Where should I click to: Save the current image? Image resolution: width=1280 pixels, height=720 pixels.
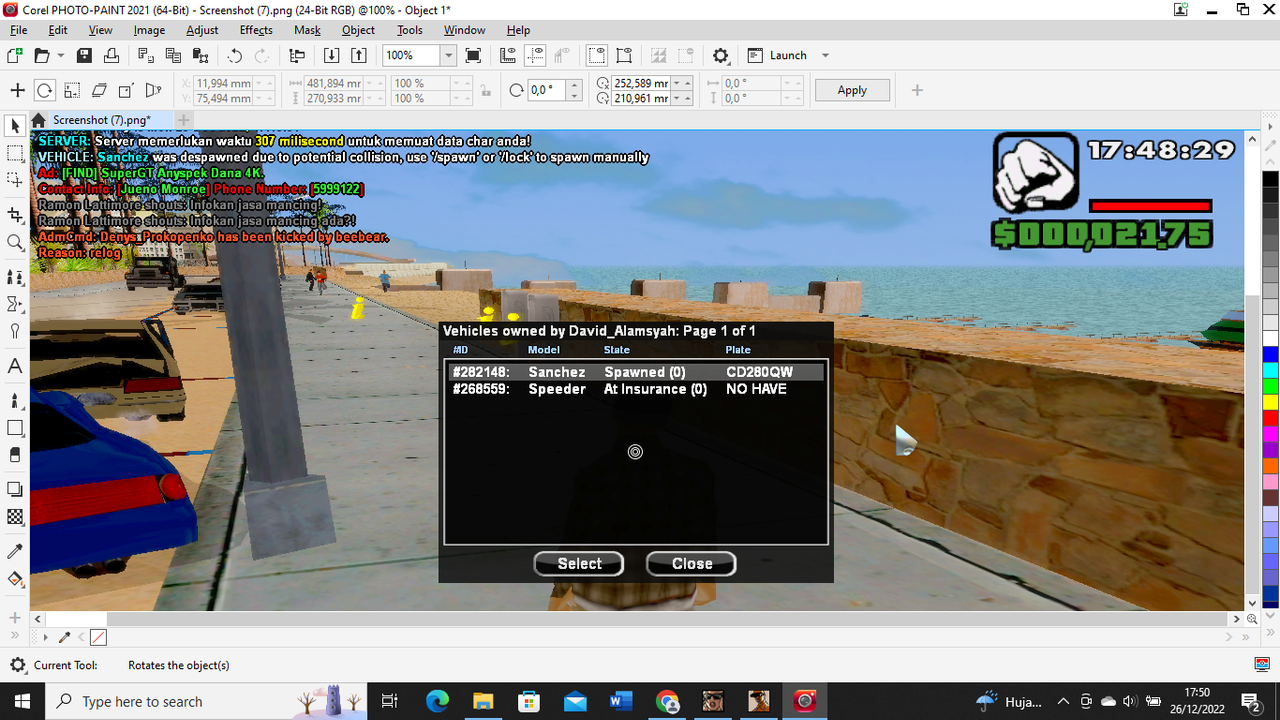click(x=84, y=56)
